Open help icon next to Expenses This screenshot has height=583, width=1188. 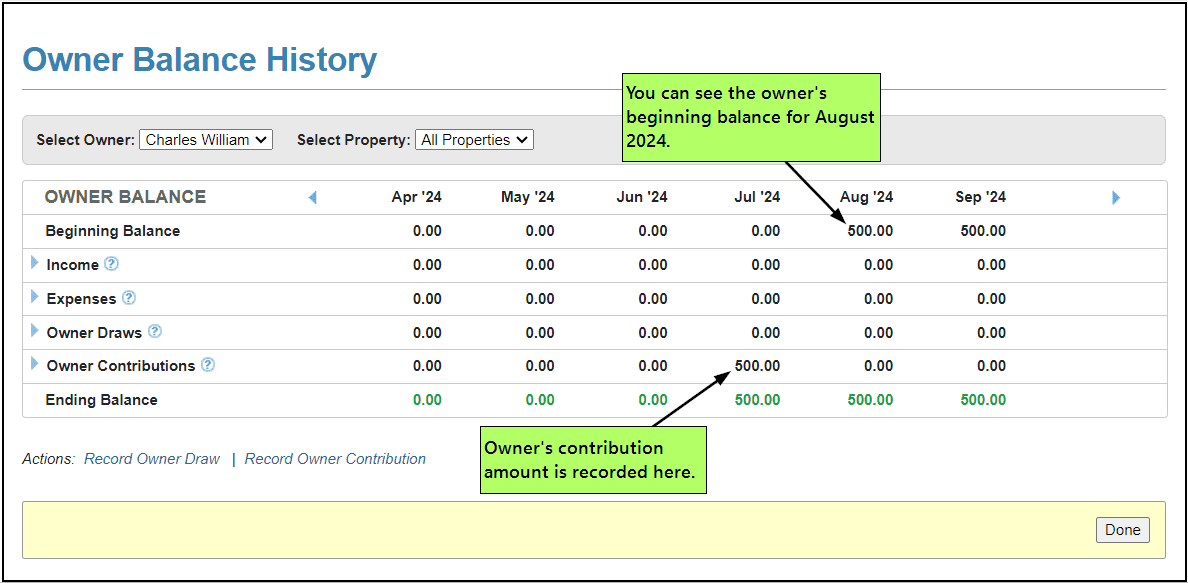pos(129,298)
